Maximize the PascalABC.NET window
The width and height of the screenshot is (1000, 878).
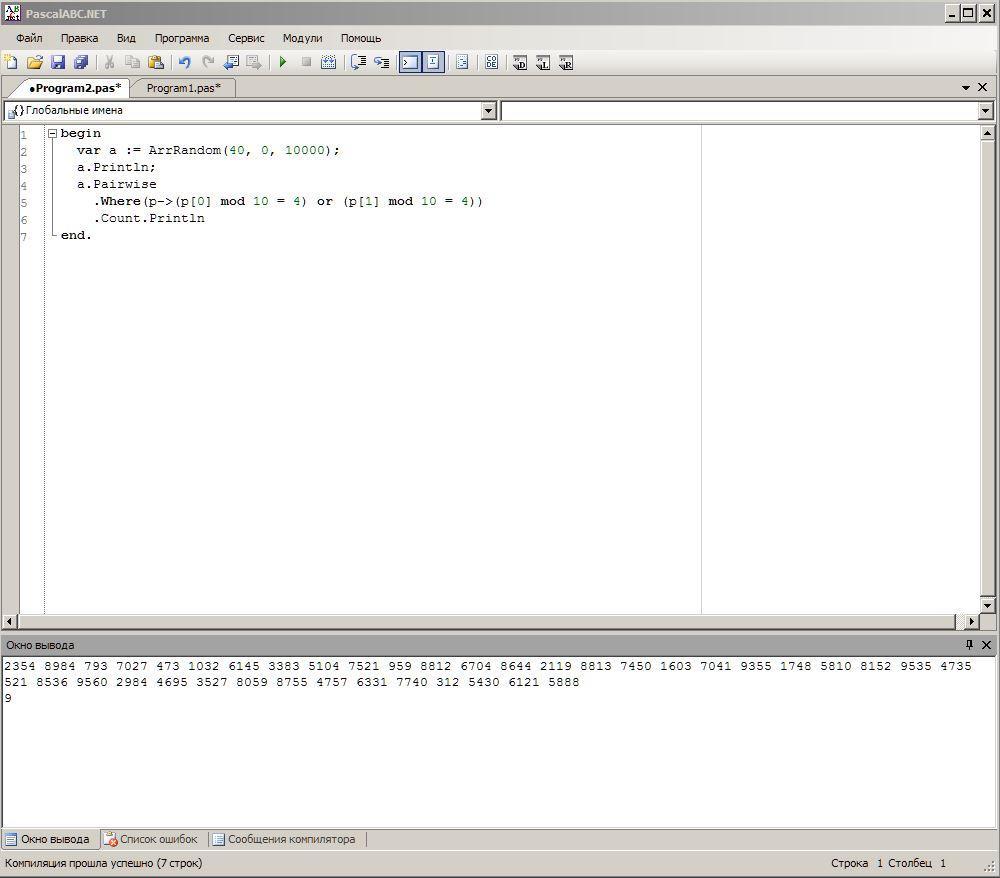[968, 13]
